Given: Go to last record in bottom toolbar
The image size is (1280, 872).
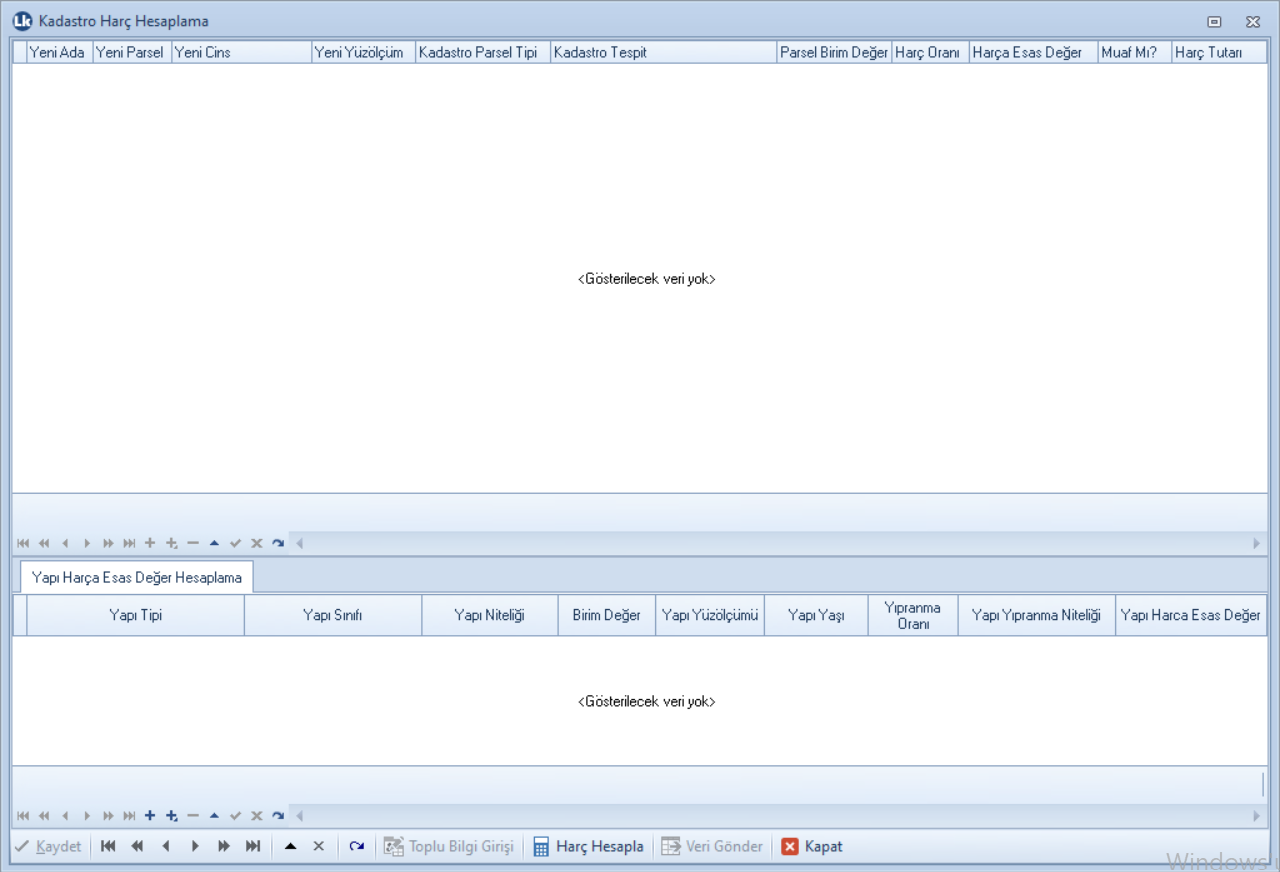Looking at the screenshot, I should coord(253,846).
